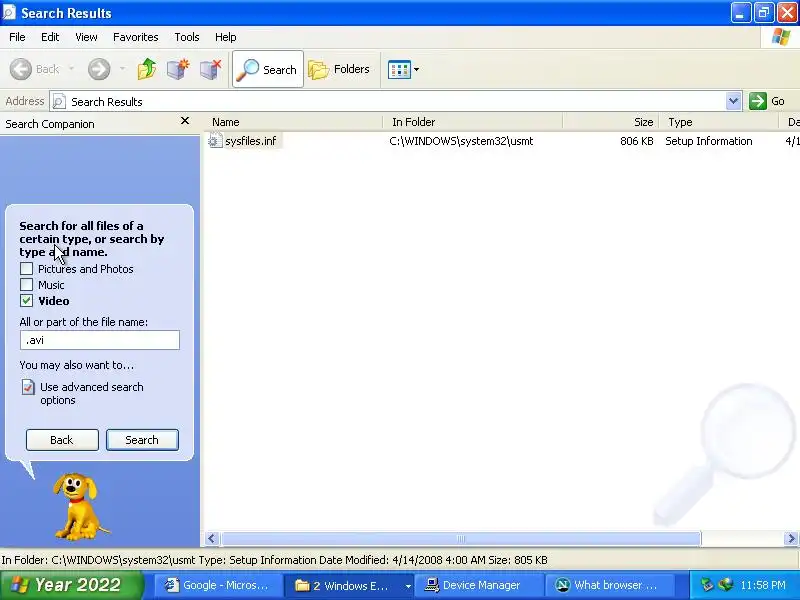Click the Search button in Search Companion
Image resolution: width=800 pixels, height=600 pixels.
pos(142,440)
